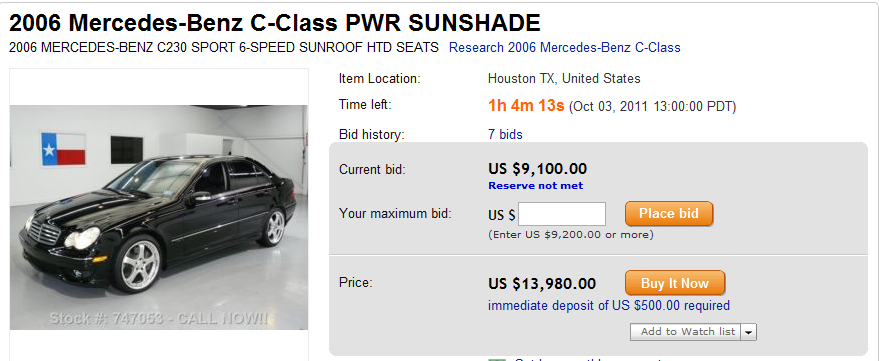Open the Watch list dropdown arrow

[748, 332]
